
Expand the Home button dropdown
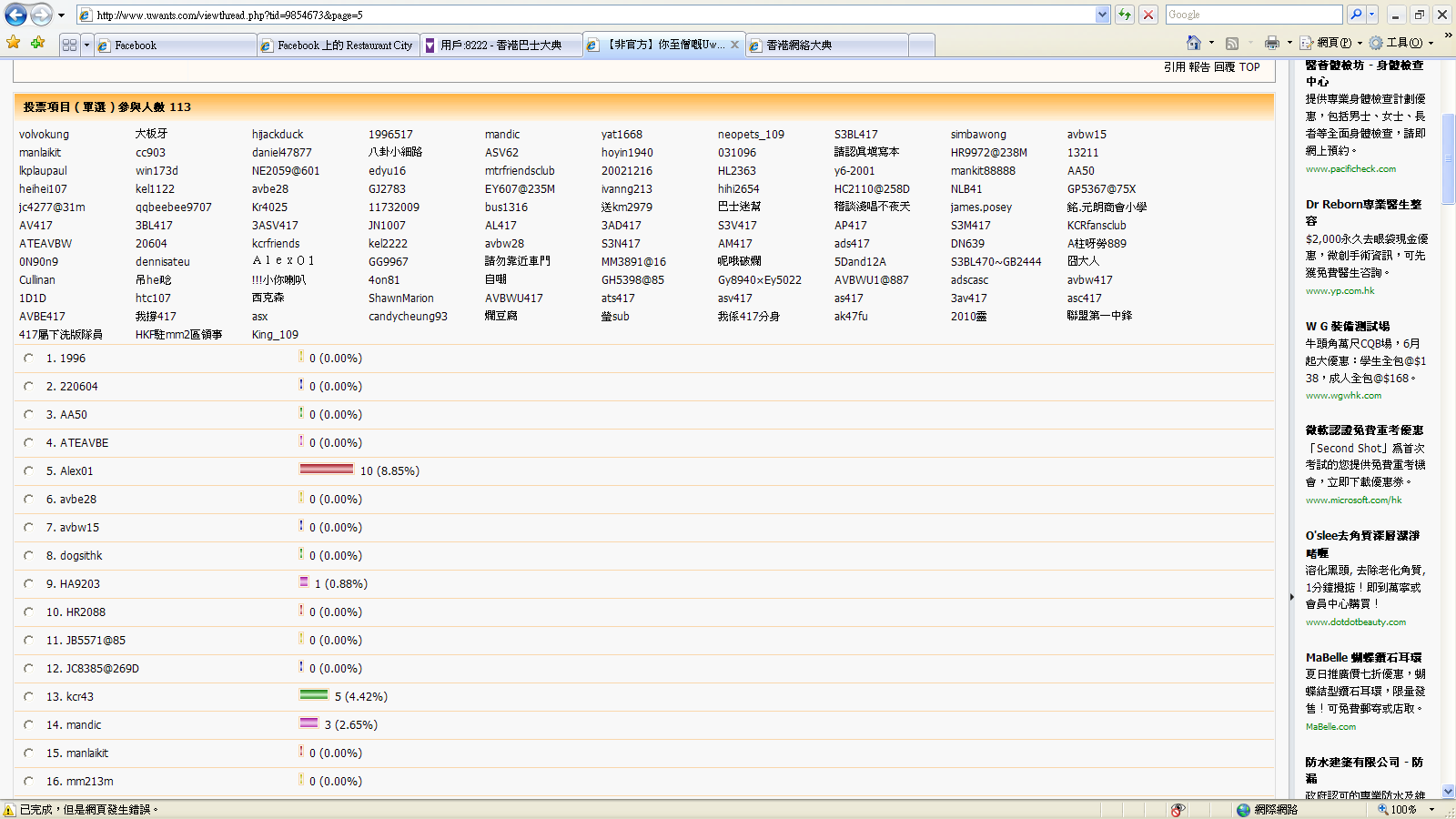[x=1211, y=43]
